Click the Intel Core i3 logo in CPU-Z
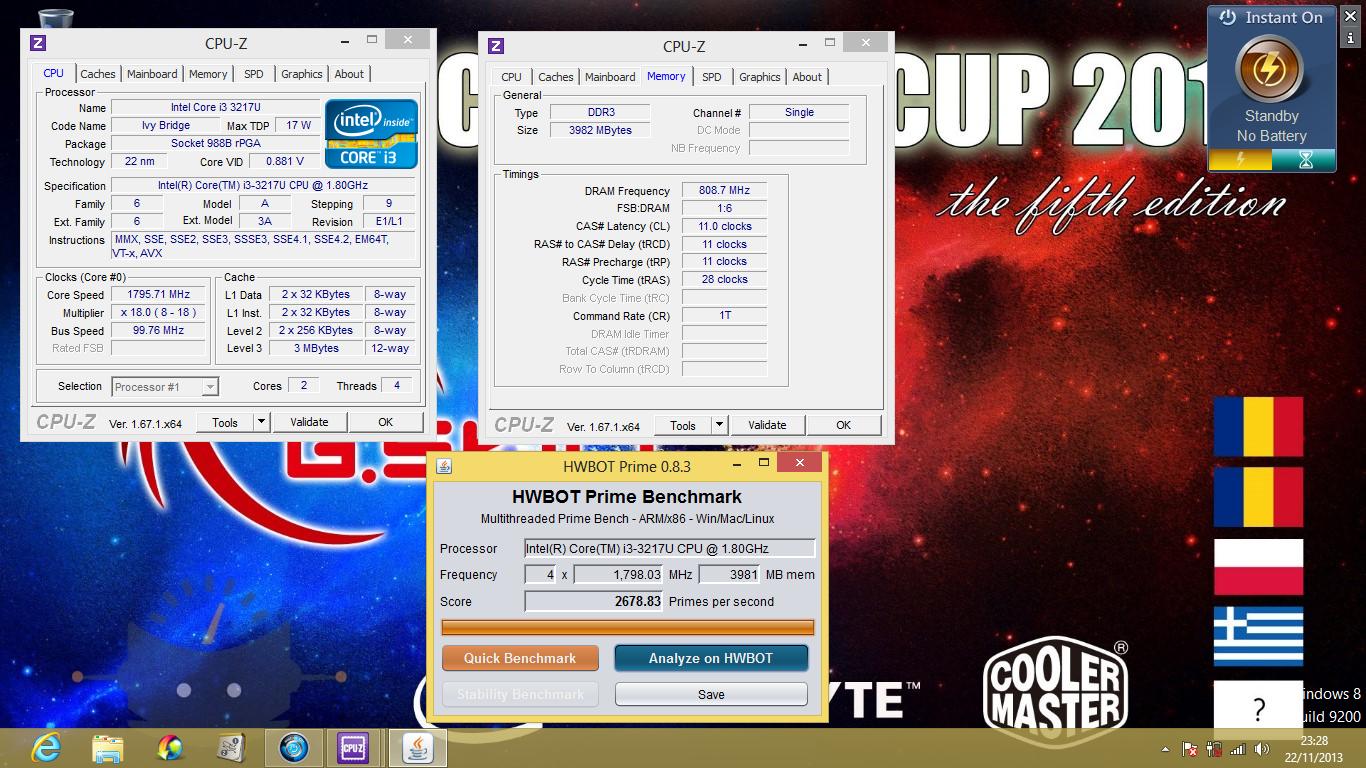 click(x=371, y=133)
